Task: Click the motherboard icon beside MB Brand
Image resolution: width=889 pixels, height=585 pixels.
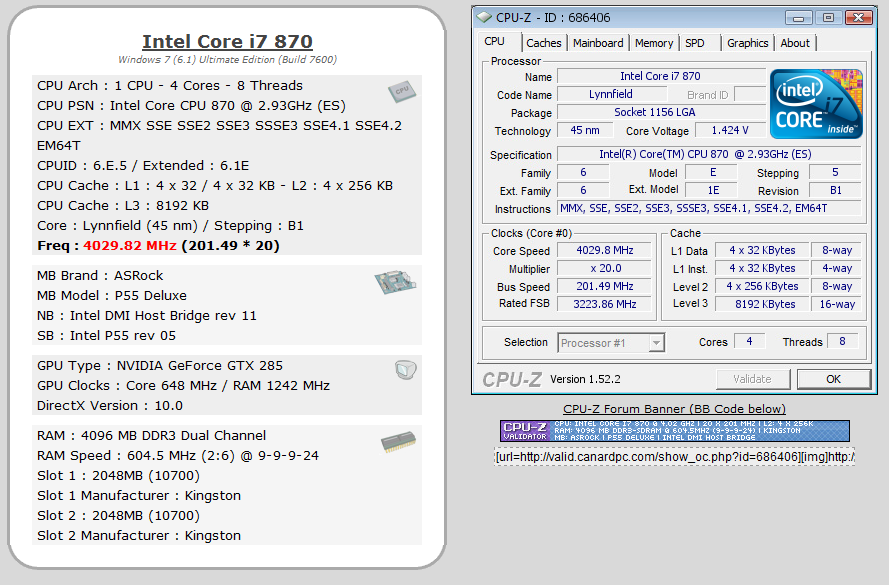Action: [x=395, y=282]
